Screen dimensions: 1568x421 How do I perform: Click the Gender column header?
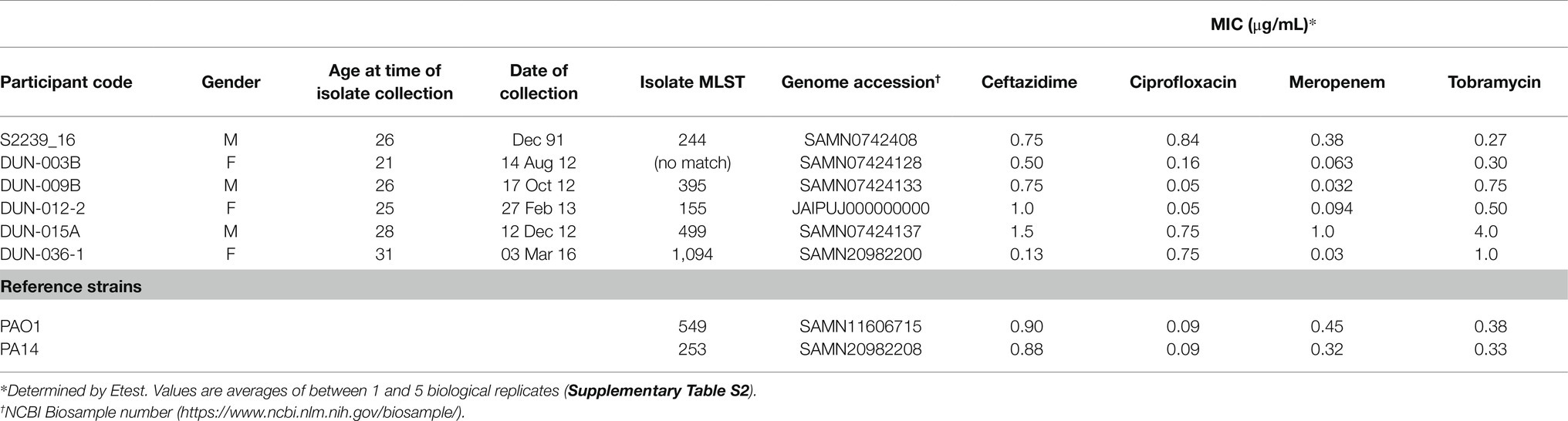(231, 82)
